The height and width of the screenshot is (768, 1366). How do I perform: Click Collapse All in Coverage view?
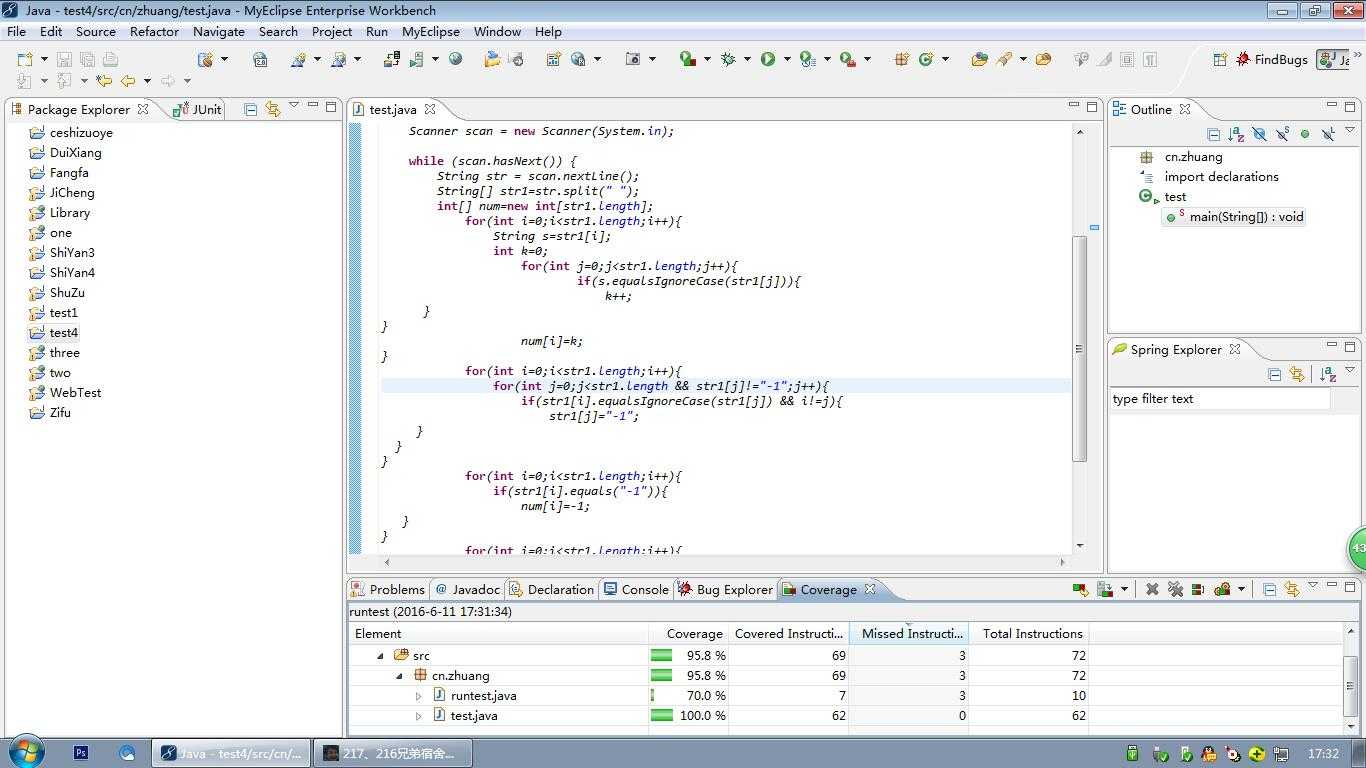point(1269,589)
